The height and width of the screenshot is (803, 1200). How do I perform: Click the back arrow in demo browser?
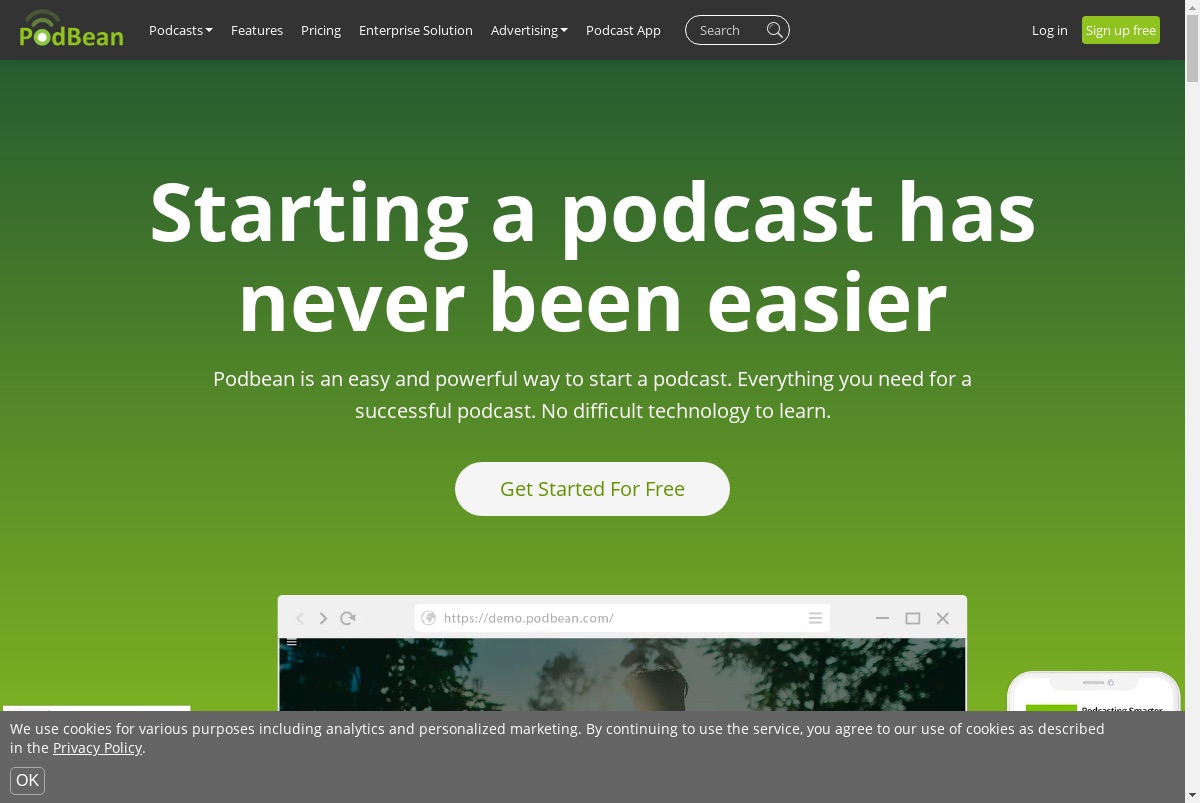pyautogui.click(x=300, y=618)
